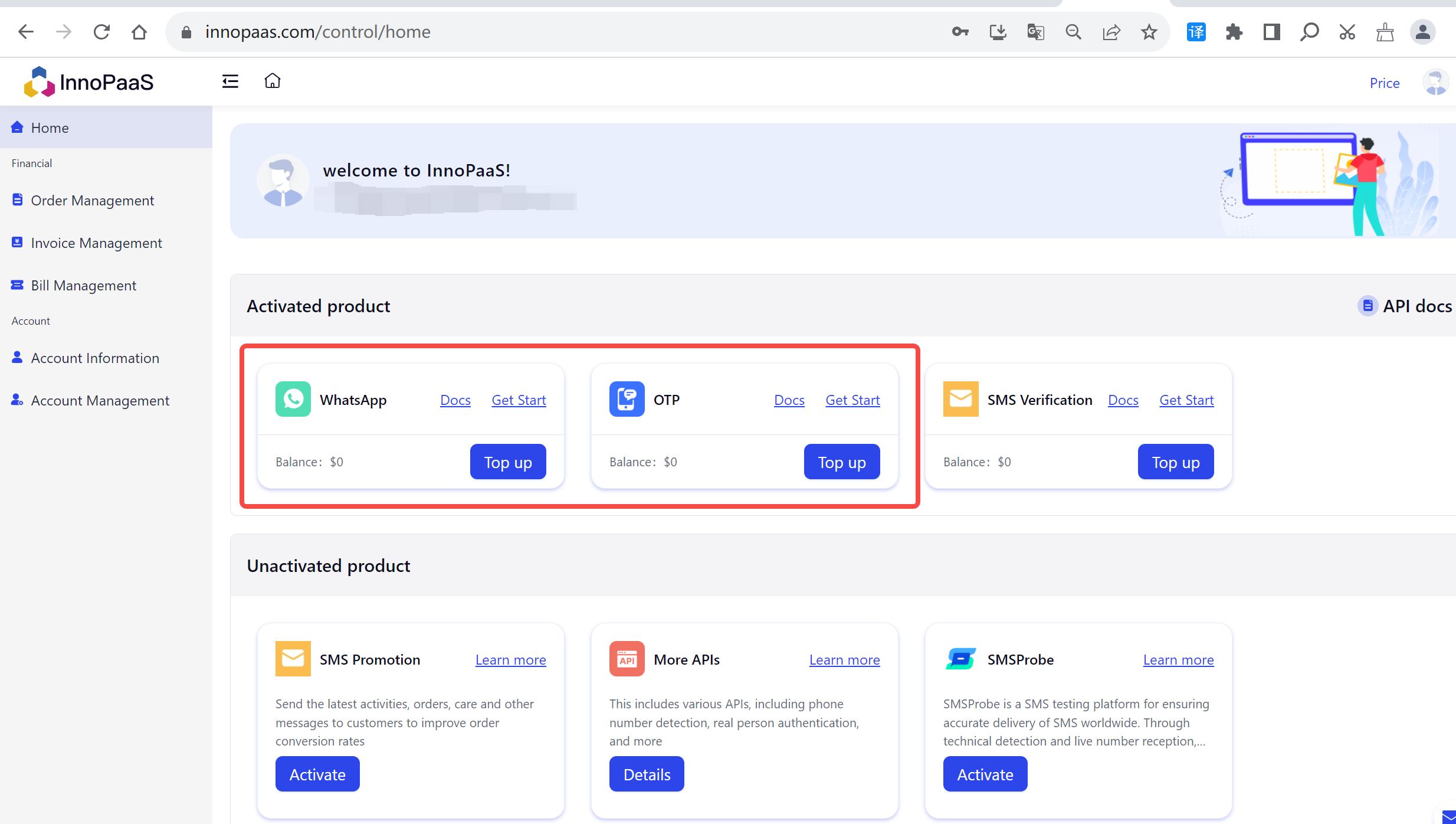Viewport: 1456px width, 824px height.
Task: Click the InnoPaaS logo
Action: point(88,82)
